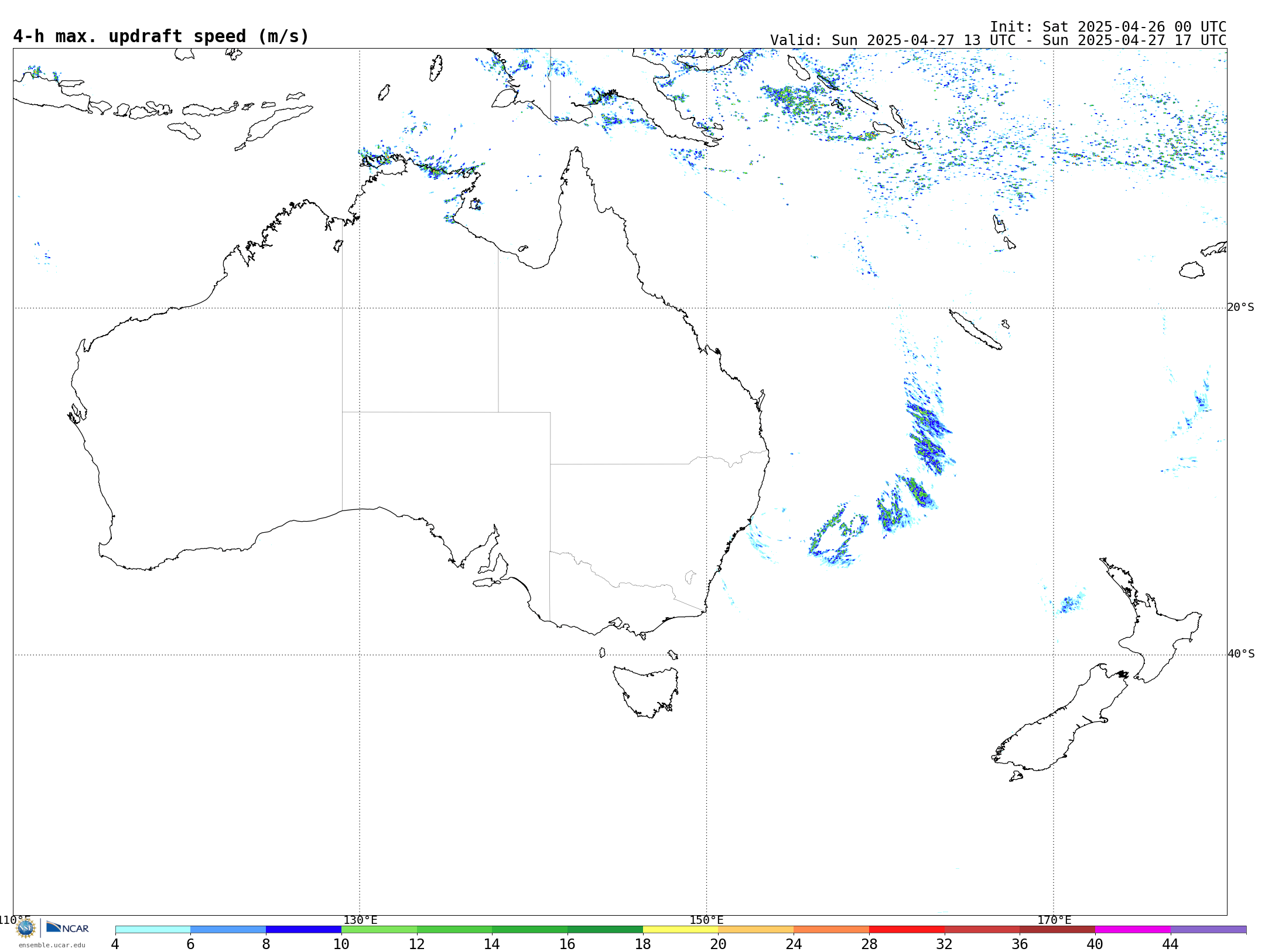Click the 150°E longitude label
This screenshot has height=952, width=1265.
coord(706,920)
